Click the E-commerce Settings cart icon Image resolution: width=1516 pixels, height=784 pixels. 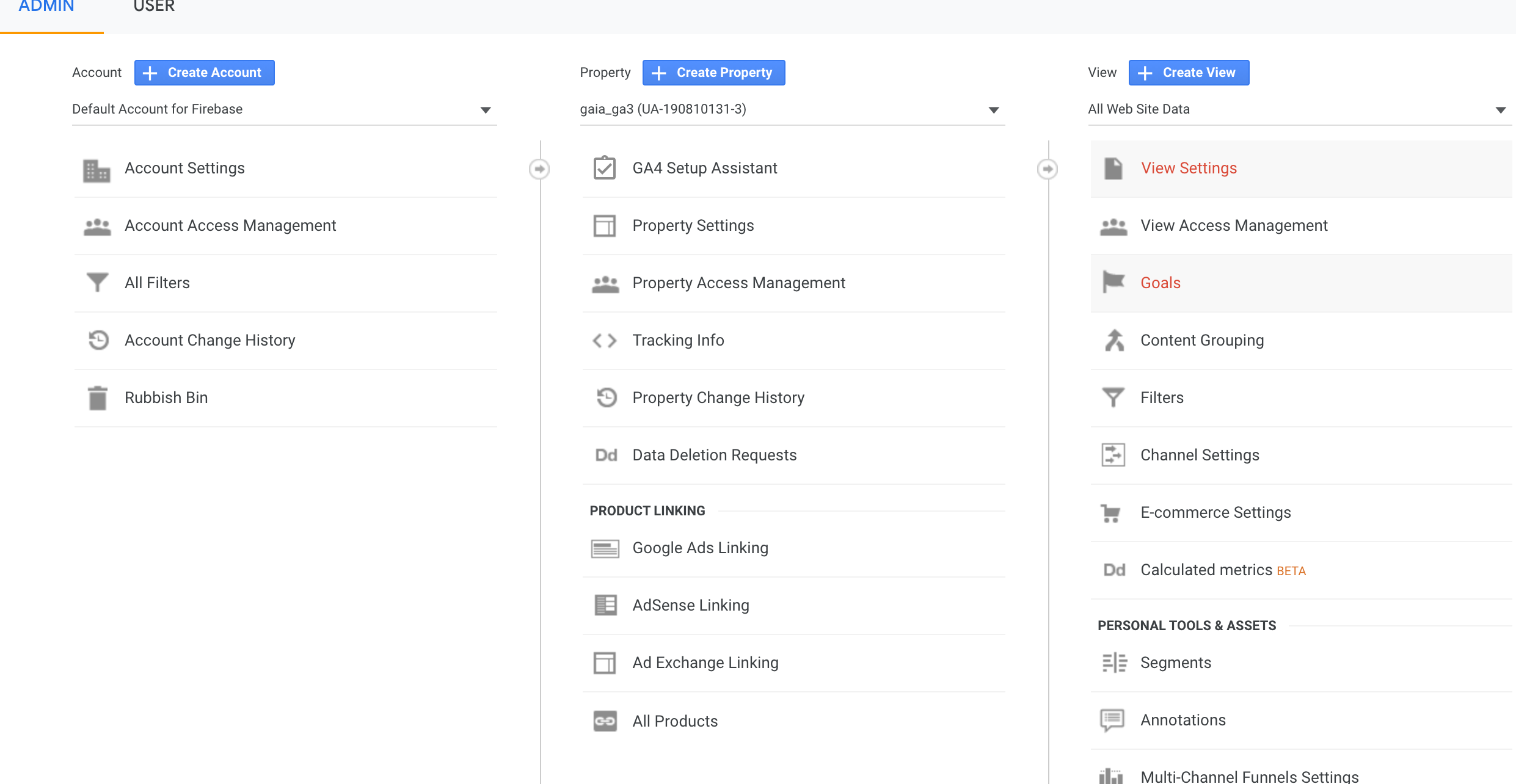[1111, 513]
